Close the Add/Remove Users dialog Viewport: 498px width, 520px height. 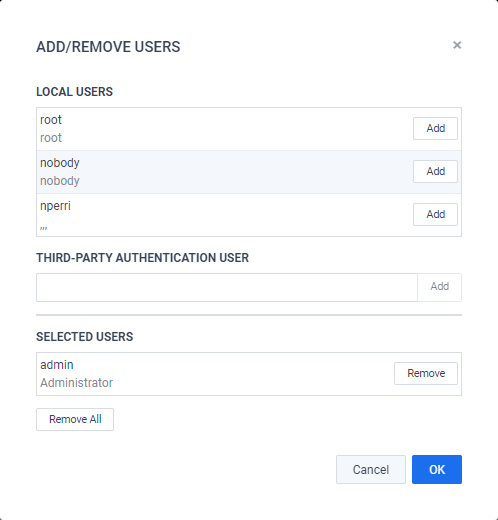click(x=457, y=45)
